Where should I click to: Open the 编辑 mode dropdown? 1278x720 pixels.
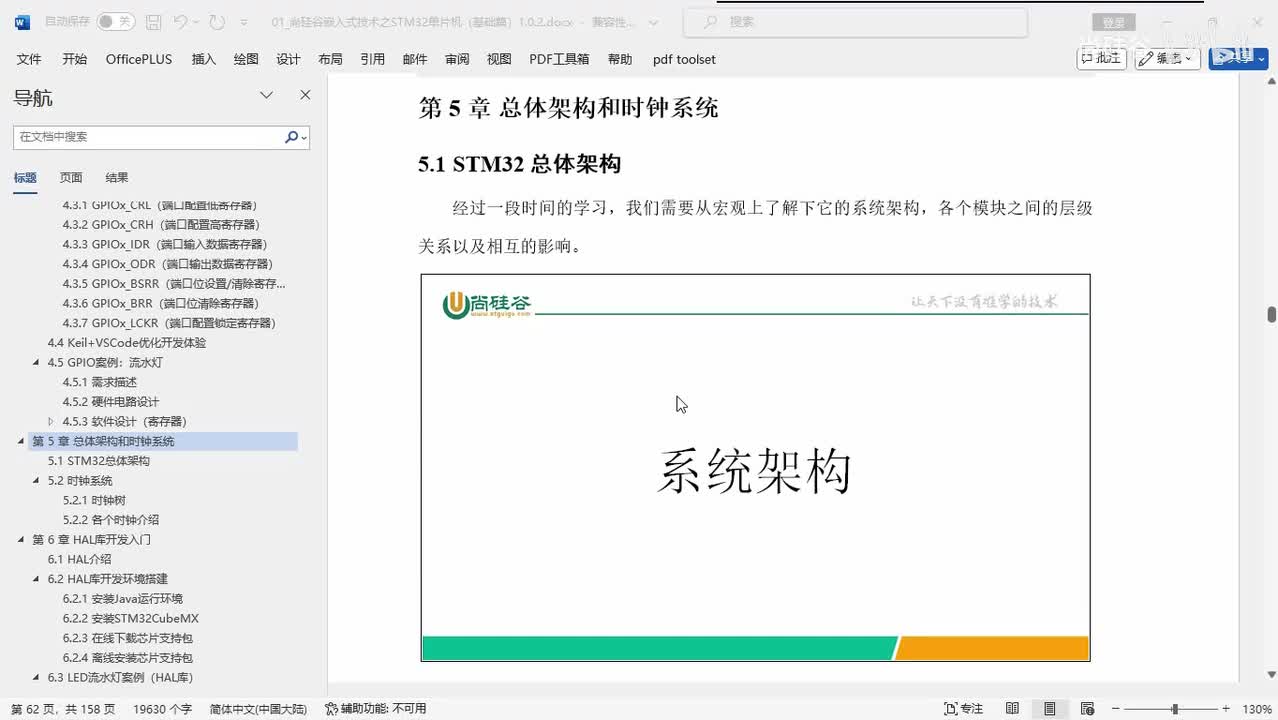pos(1167,58)
